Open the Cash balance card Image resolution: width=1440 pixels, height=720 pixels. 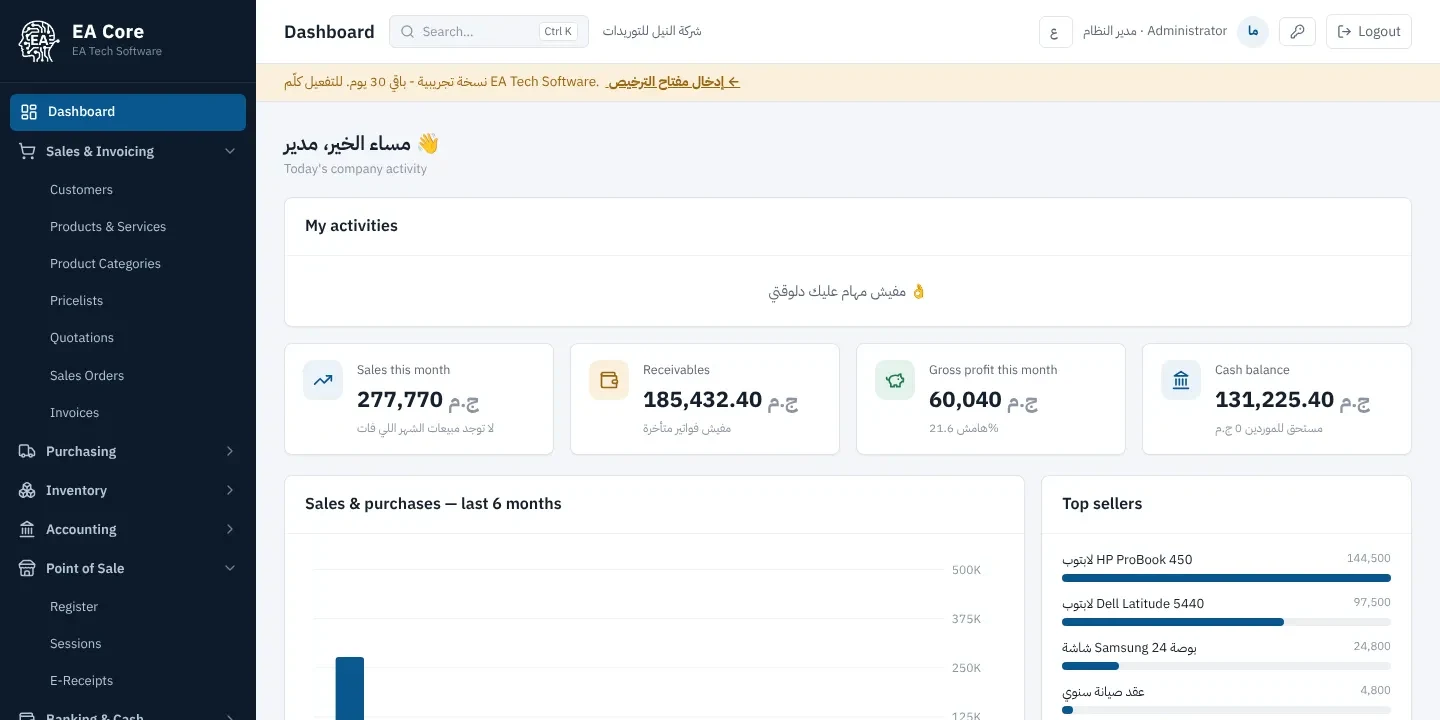[1277, 399]
